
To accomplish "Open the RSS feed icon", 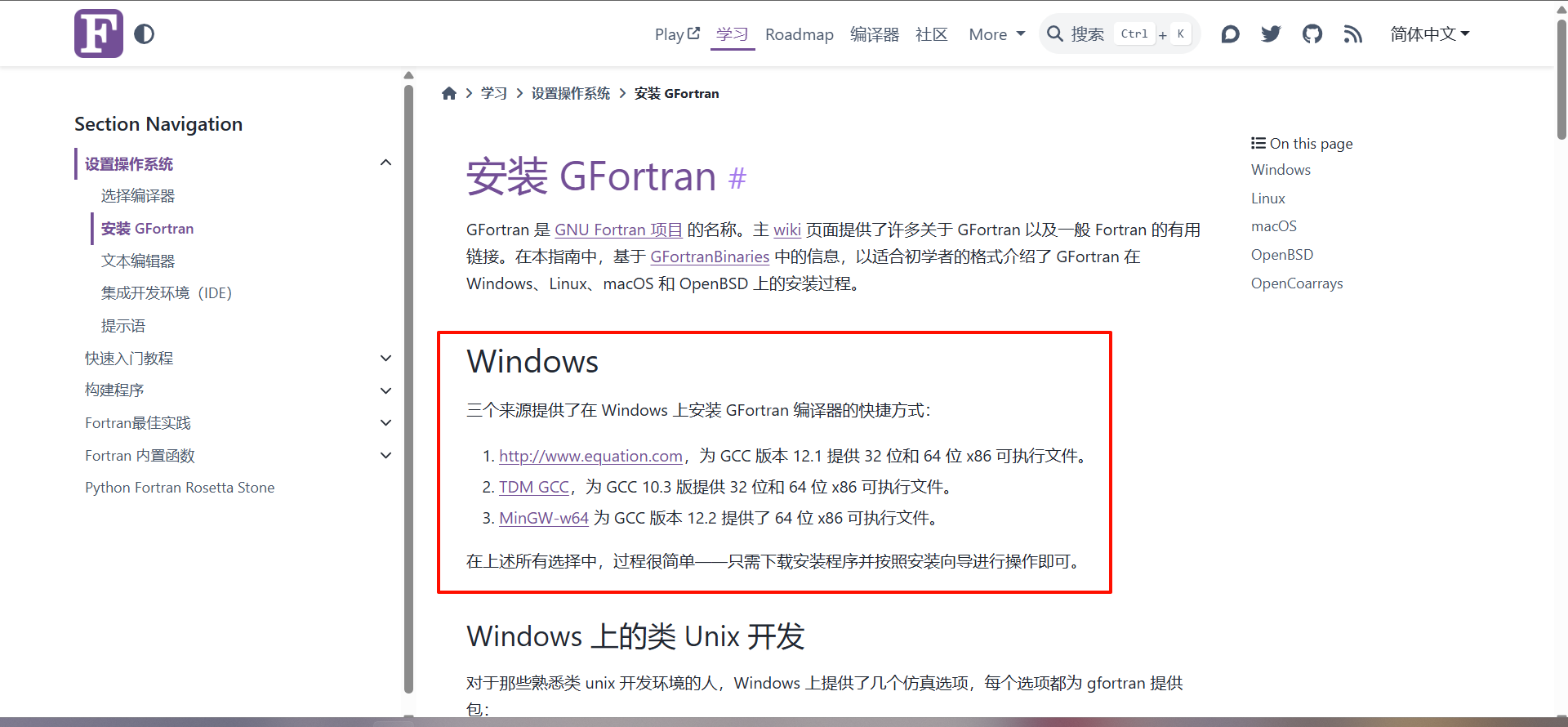I will tap(1353, 34).
